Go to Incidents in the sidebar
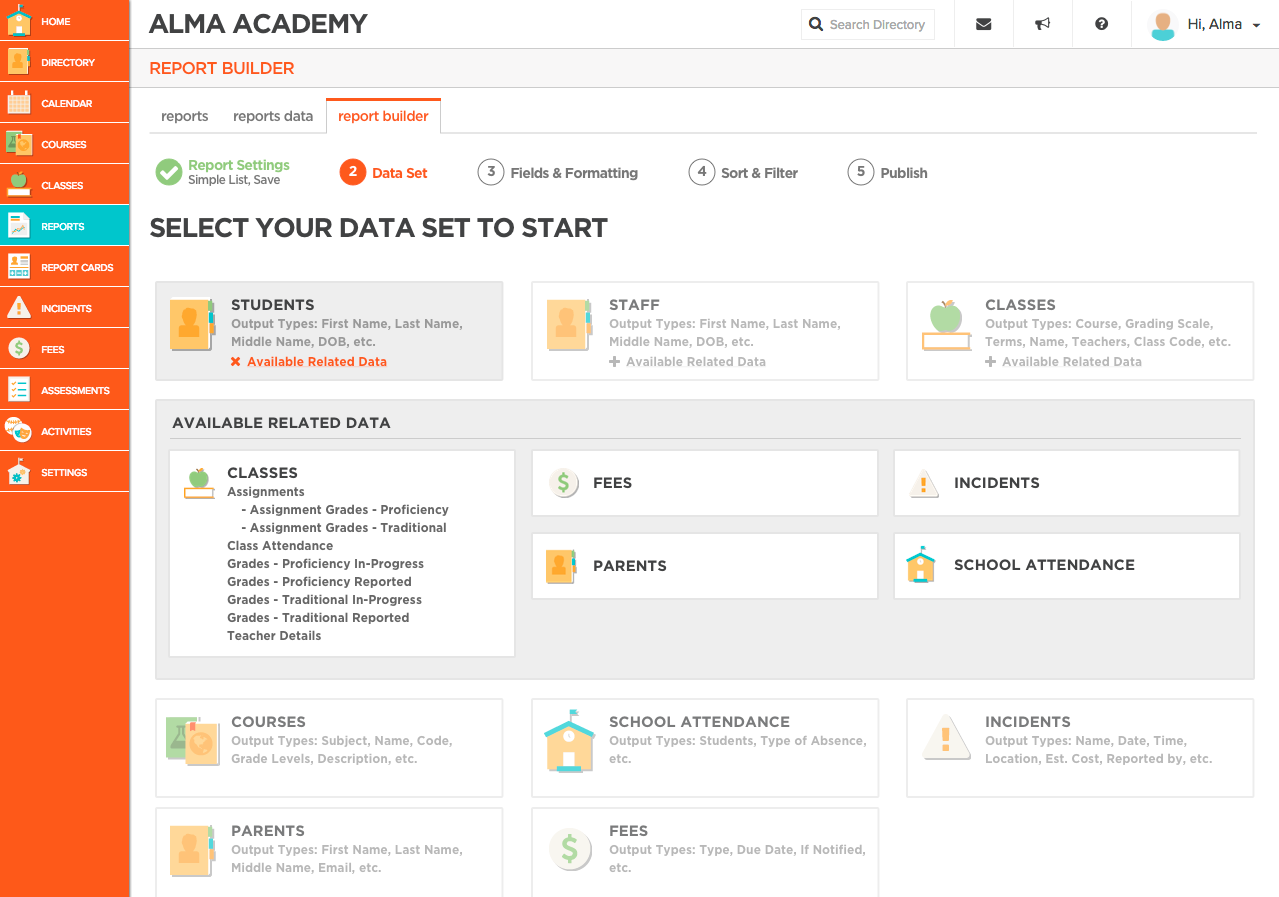 tap(65, 308)
